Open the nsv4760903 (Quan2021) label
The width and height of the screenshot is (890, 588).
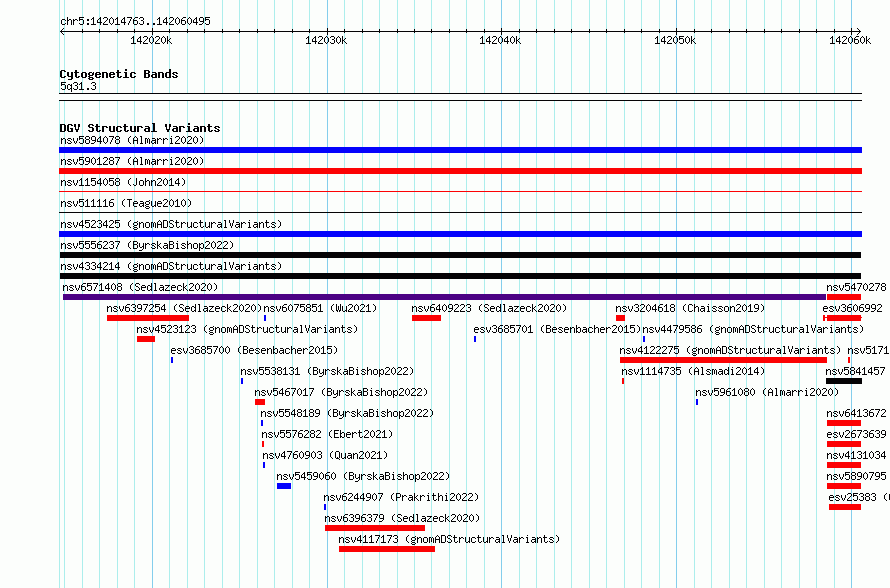[x=325, y=455]
